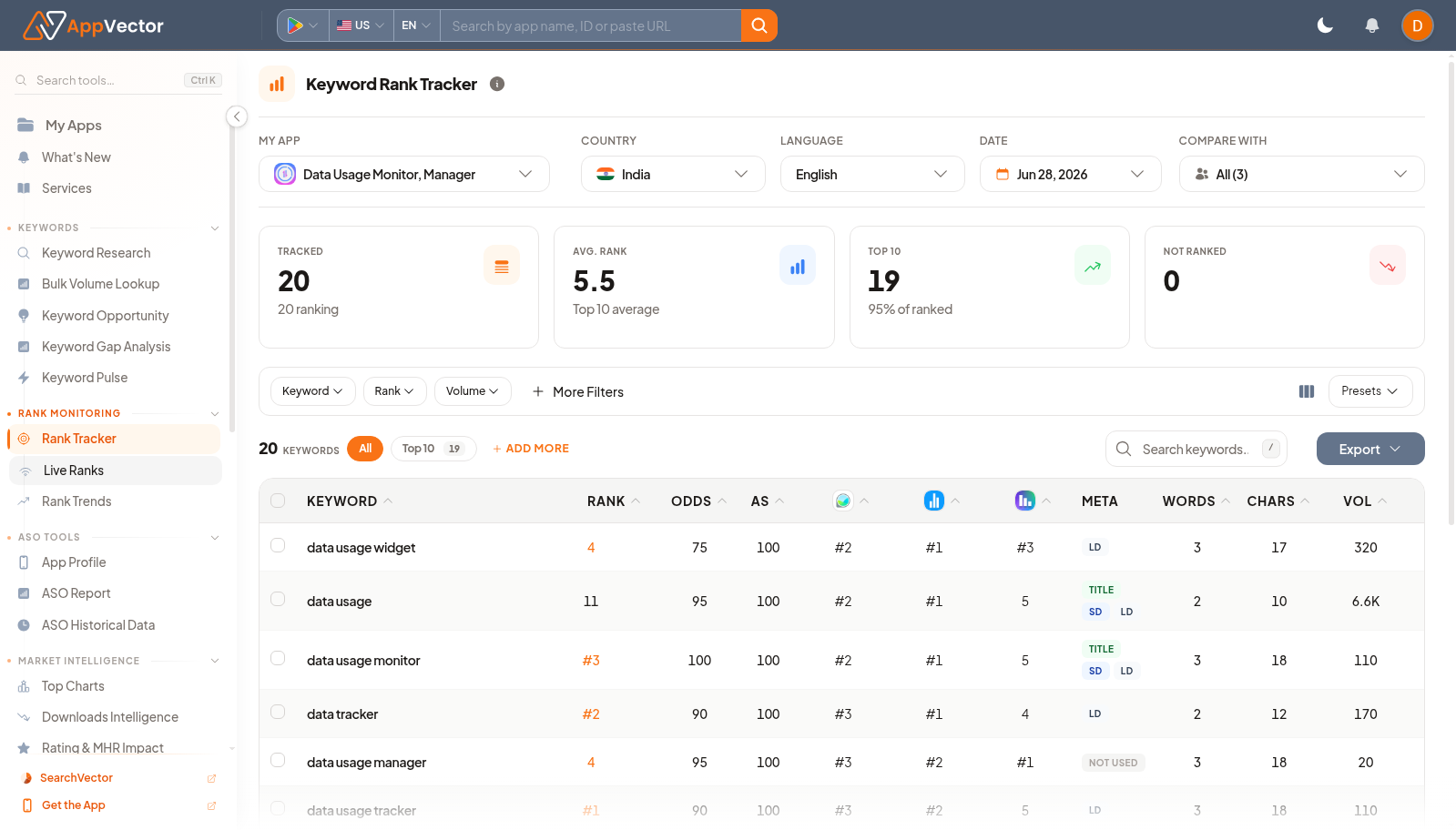The image size is (1456, 830).
Task: Open Downloads Intelligence
Action: (109, 717)
